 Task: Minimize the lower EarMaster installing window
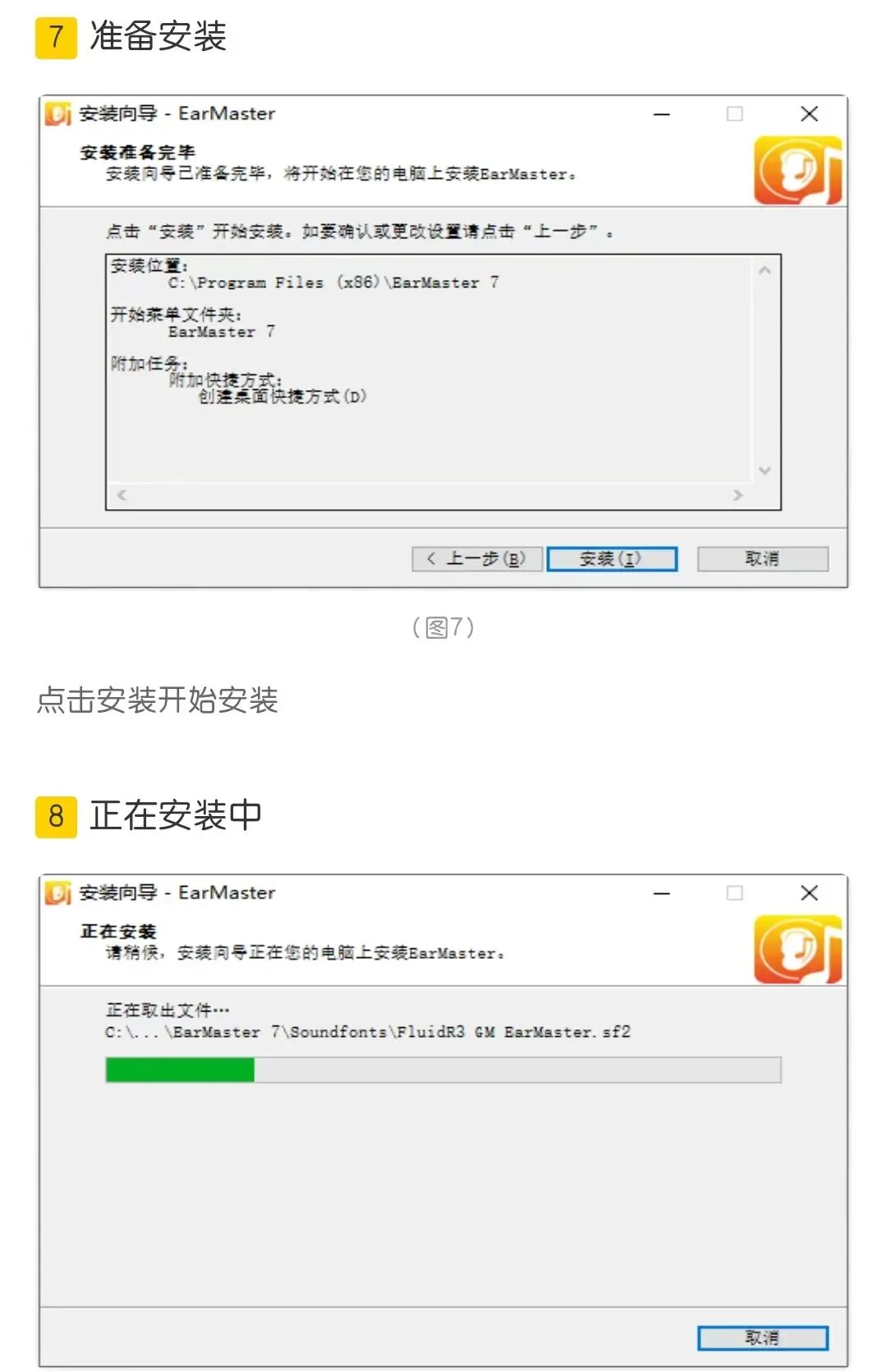(x=662, y=893)
